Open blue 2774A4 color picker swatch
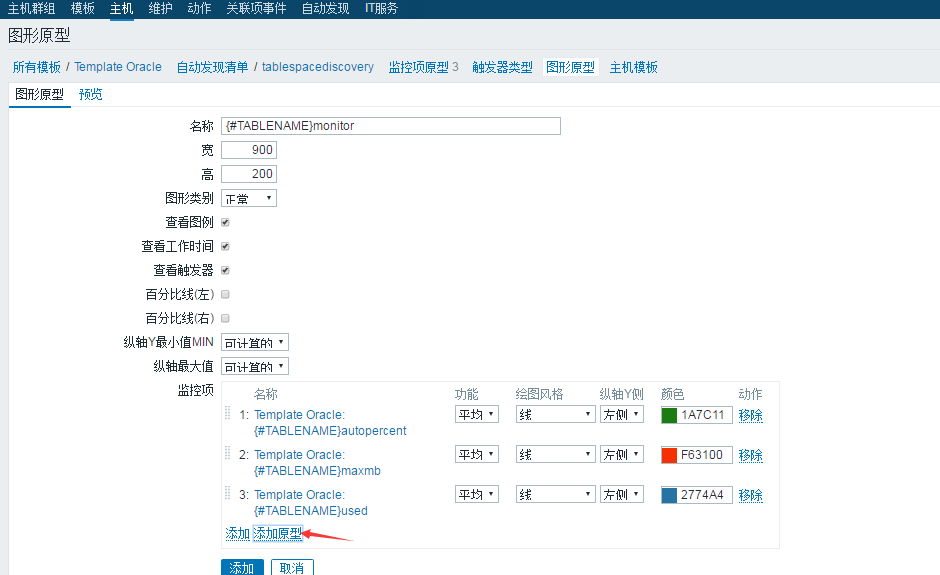This screenshot has width=940, height=575. [x=669, y=495]
